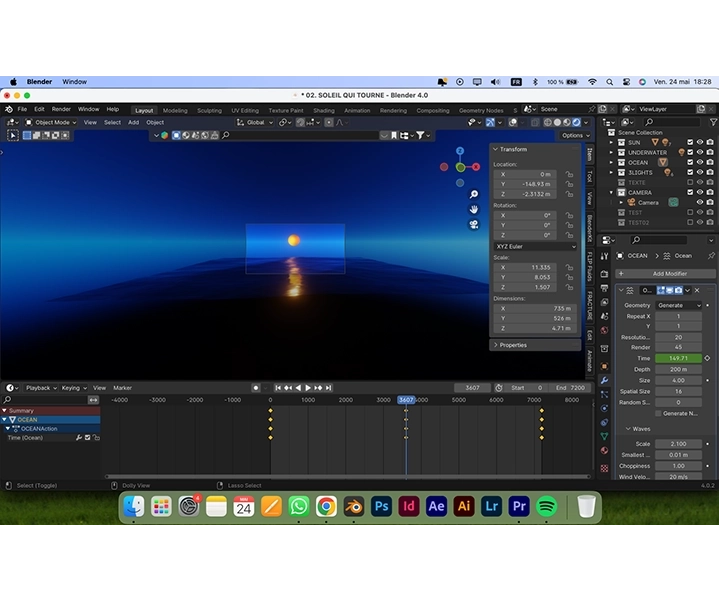Screen dimensions: 719x601
Task: Open Object Data green triangle tab
Action: [x=604, y=436]
